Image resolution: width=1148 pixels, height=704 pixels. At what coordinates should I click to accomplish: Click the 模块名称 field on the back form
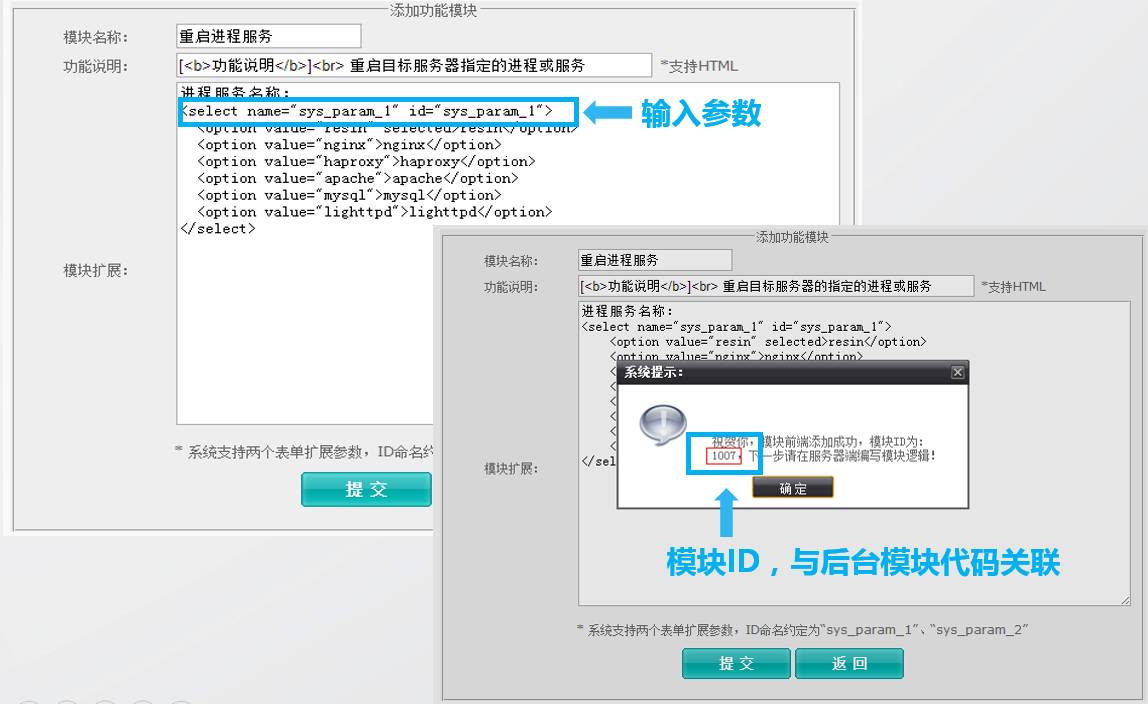653,259
